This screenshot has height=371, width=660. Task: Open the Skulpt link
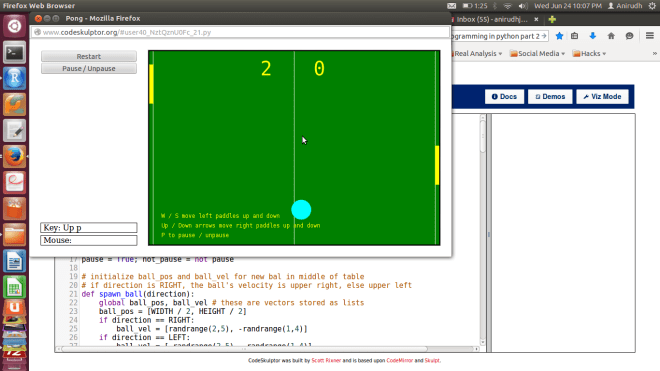[x=432, y=360]
